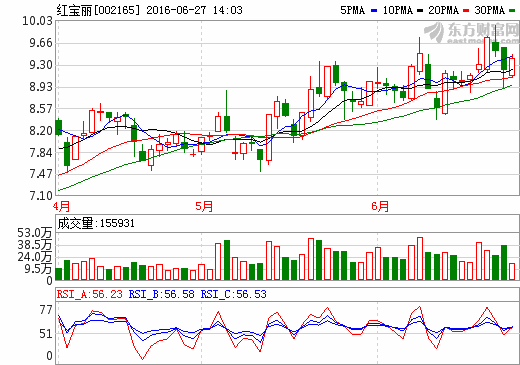Viewport: 520px width, 365px height.
Task: Click the red 20PMA color marker
Action: [466, 11]
